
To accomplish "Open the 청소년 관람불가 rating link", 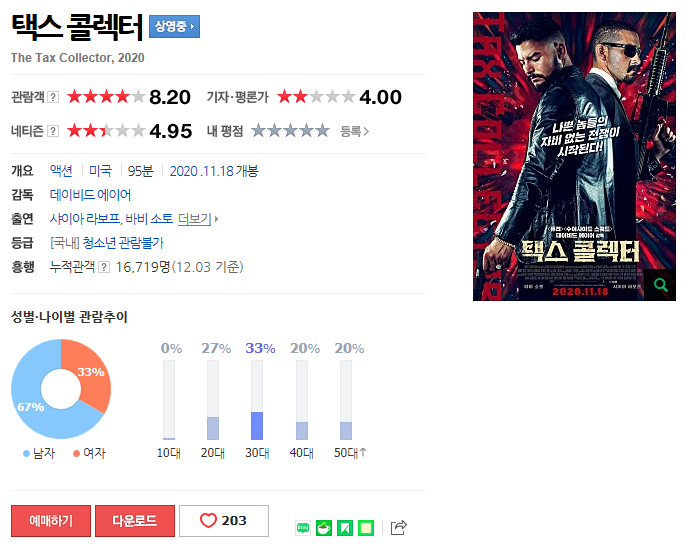I will click(123, 243).
